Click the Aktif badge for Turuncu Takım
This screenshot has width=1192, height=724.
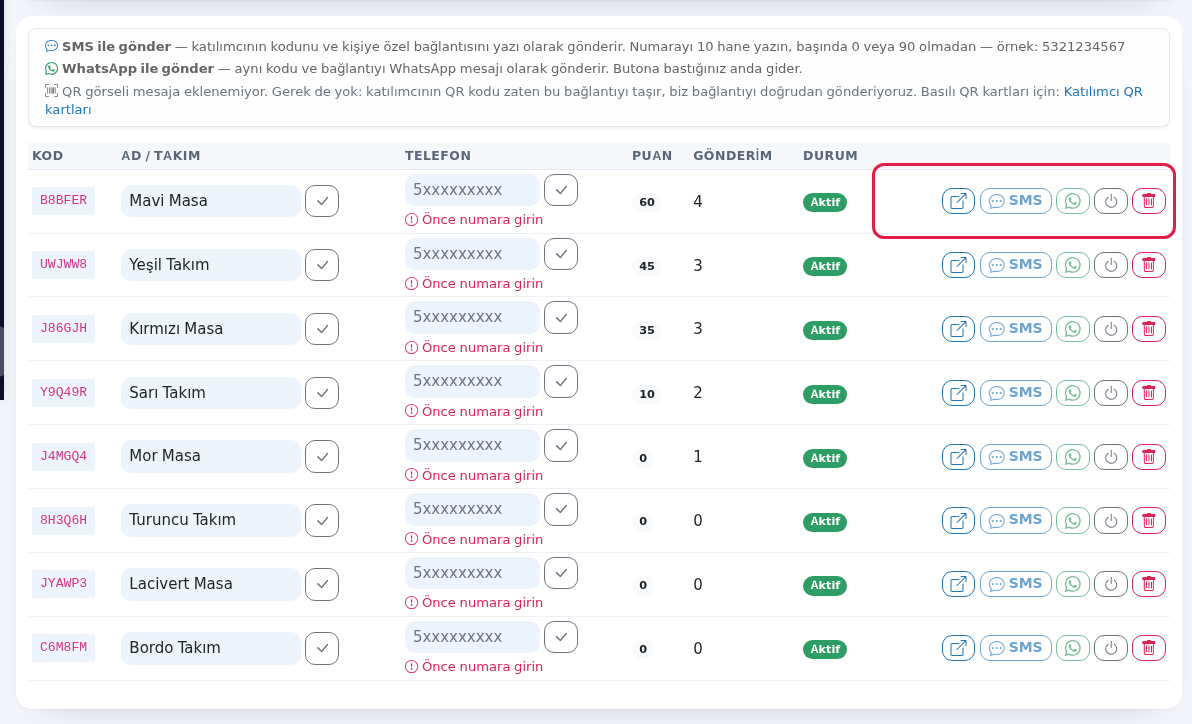coord(825,522)
